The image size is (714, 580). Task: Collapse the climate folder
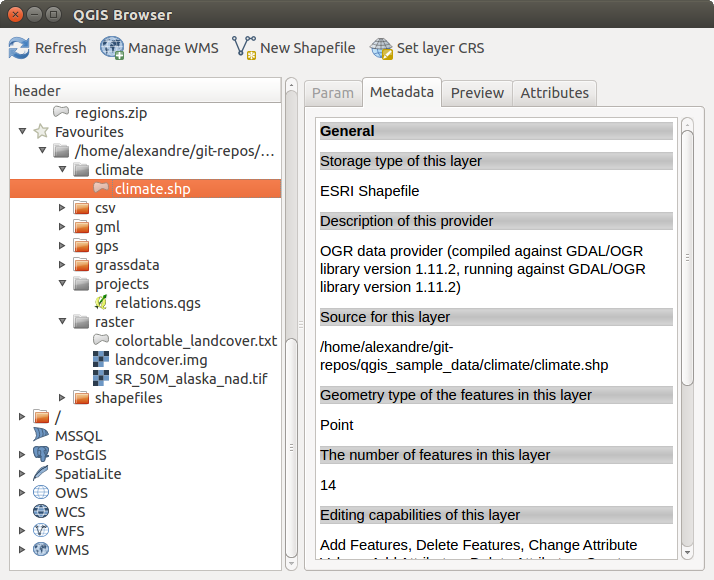tap(63, 170)
